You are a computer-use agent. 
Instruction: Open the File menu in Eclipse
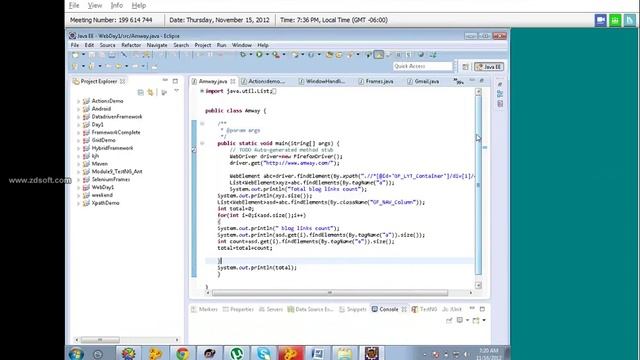tap(75, 45)
